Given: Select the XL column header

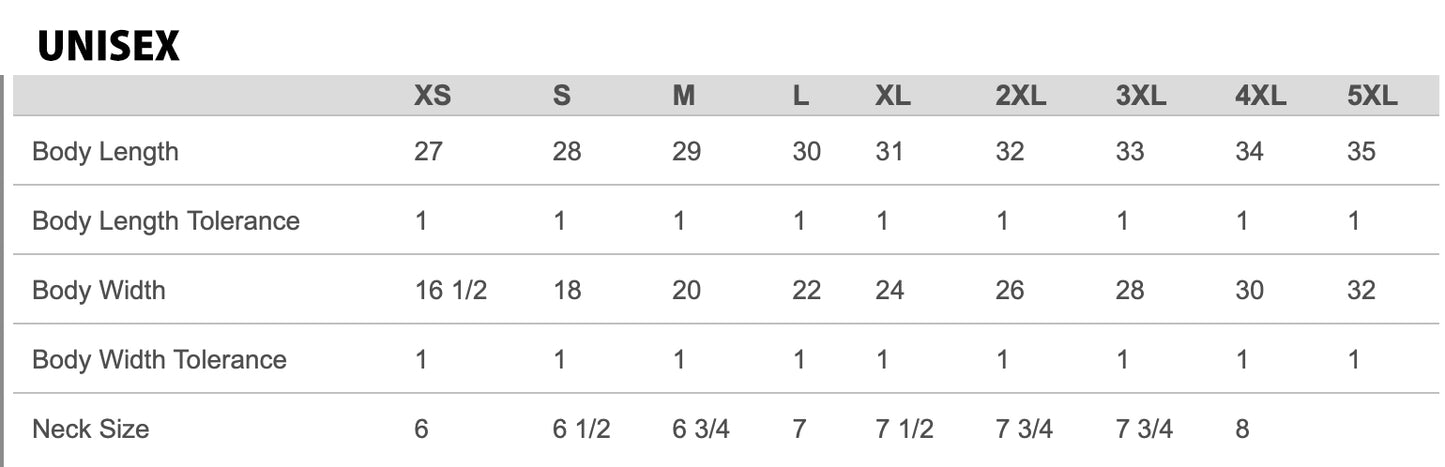Looking at the screenshot, I should (893, 96).
